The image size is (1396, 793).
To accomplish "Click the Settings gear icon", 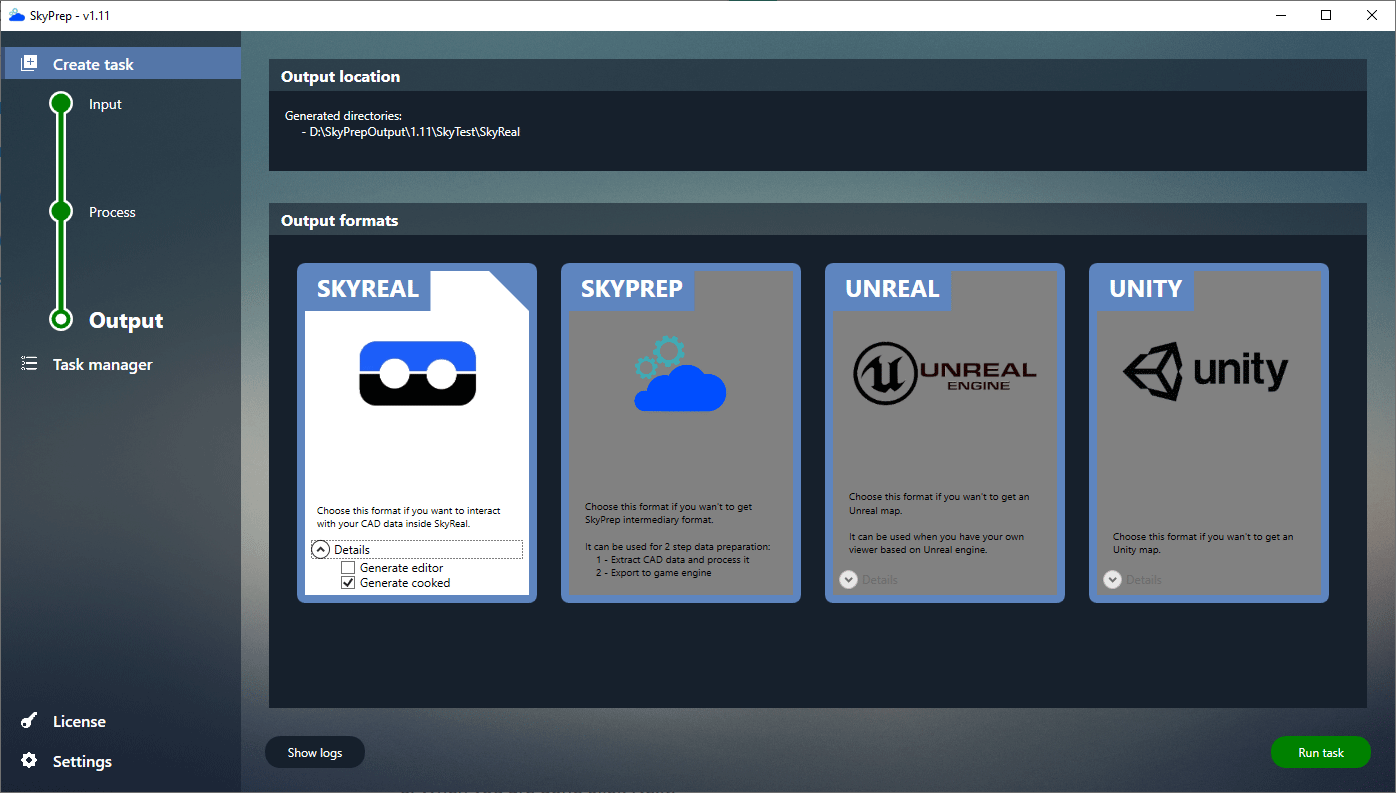I will click(29, 761).
